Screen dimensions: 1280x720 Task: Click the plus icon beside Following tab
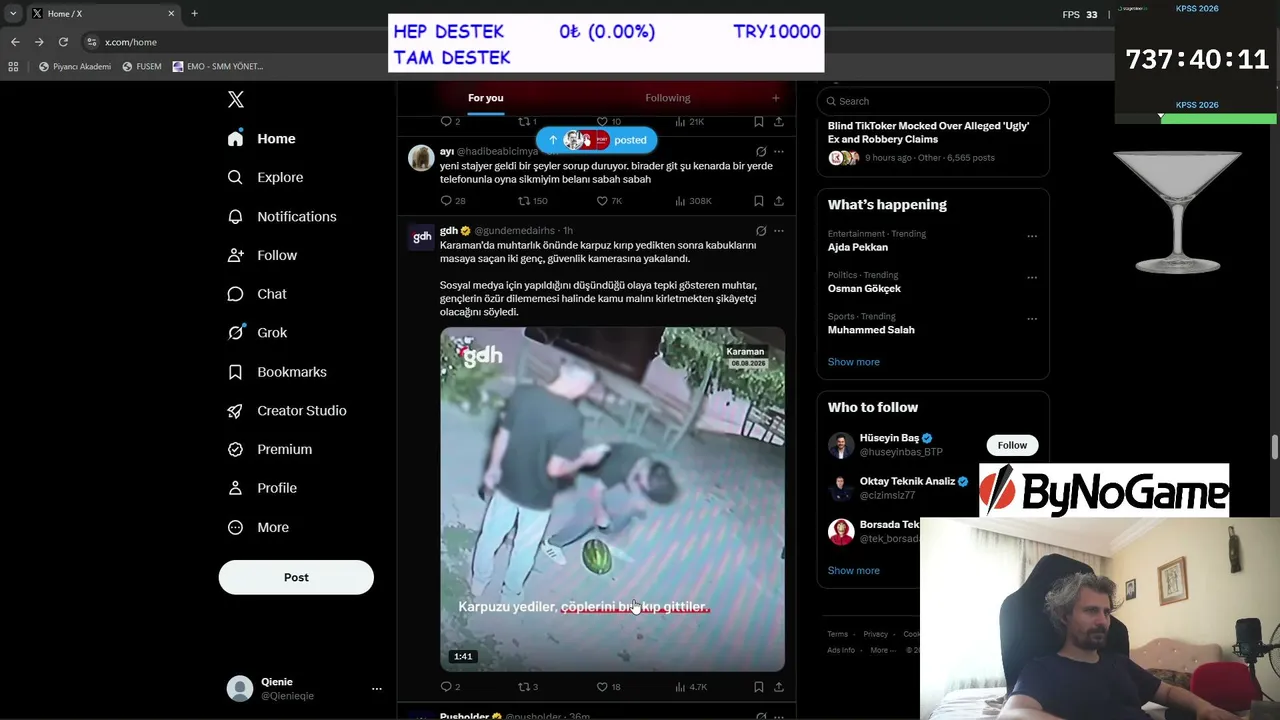point(776,98)
